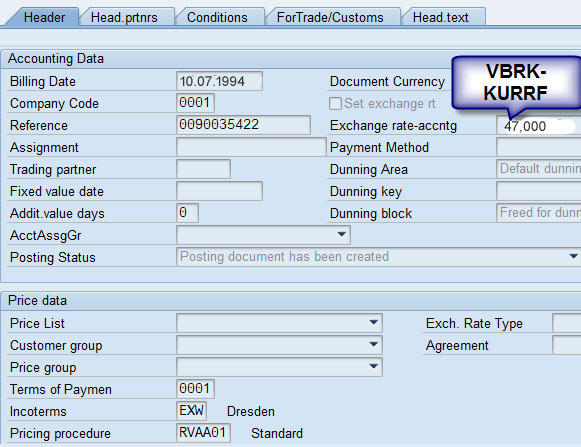Focus the Payment Method field
The width and height of the screenshot is (581, 447).
pyautogui.click(x=538, y=147)
